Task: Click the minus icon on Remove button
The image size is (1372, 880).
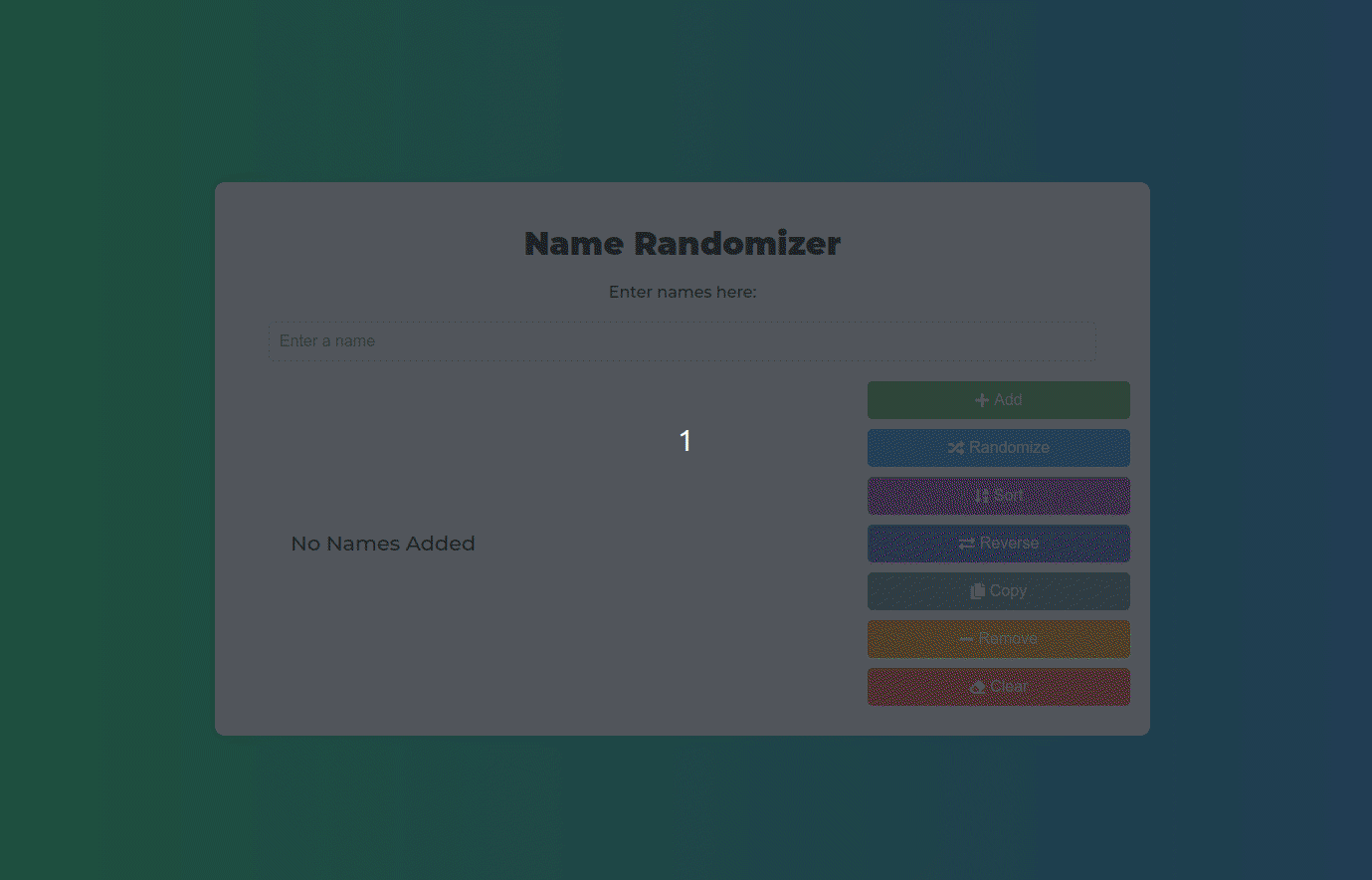Action: click(966, 638)
